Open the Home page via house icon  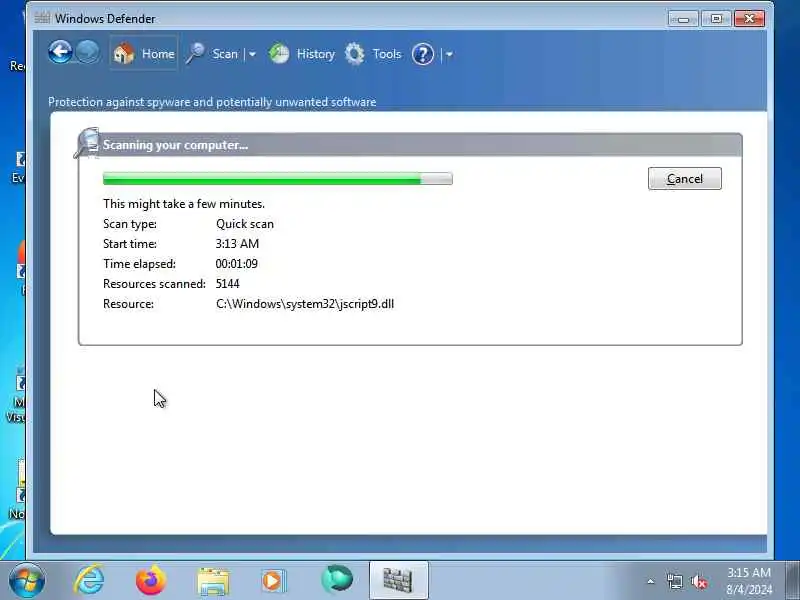point(123,54)
